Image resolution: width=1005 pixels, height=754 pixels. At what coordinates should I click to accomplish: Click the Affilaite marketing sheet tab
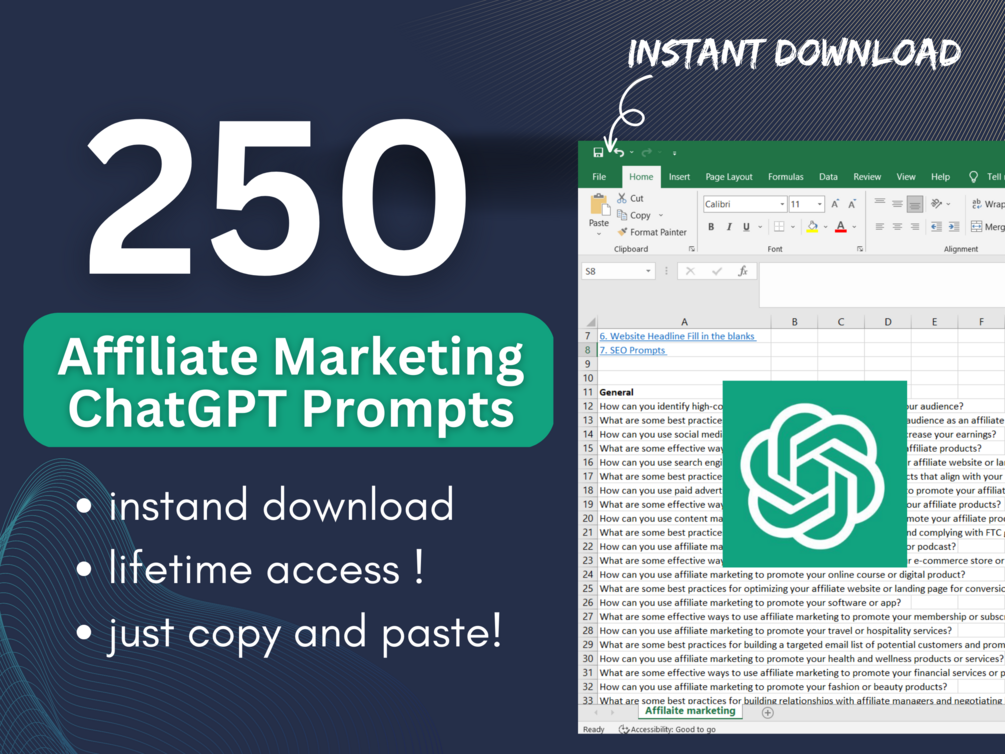(x=690, y=710)
